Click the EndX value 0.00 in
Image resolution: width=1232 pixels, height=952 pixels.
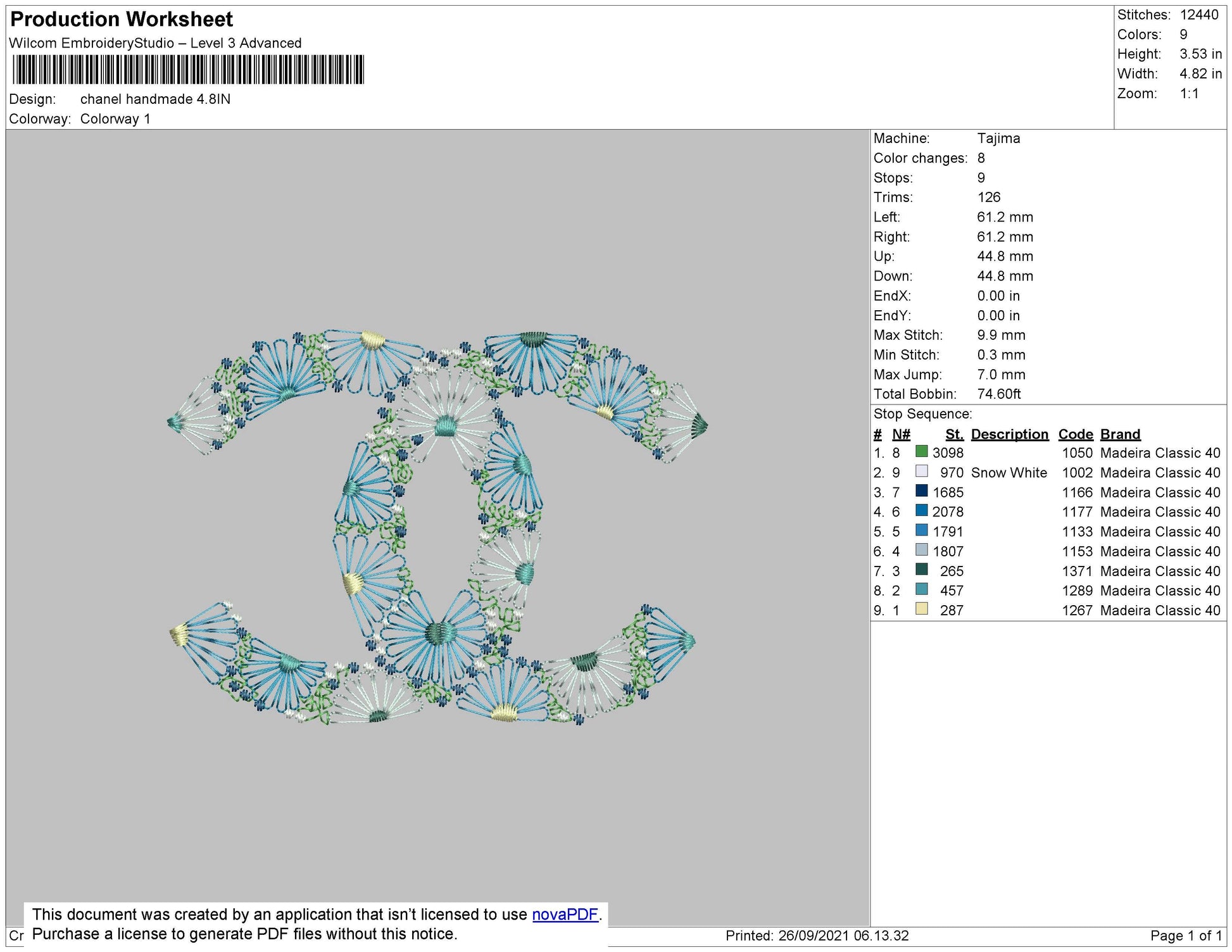click(998, 296)
